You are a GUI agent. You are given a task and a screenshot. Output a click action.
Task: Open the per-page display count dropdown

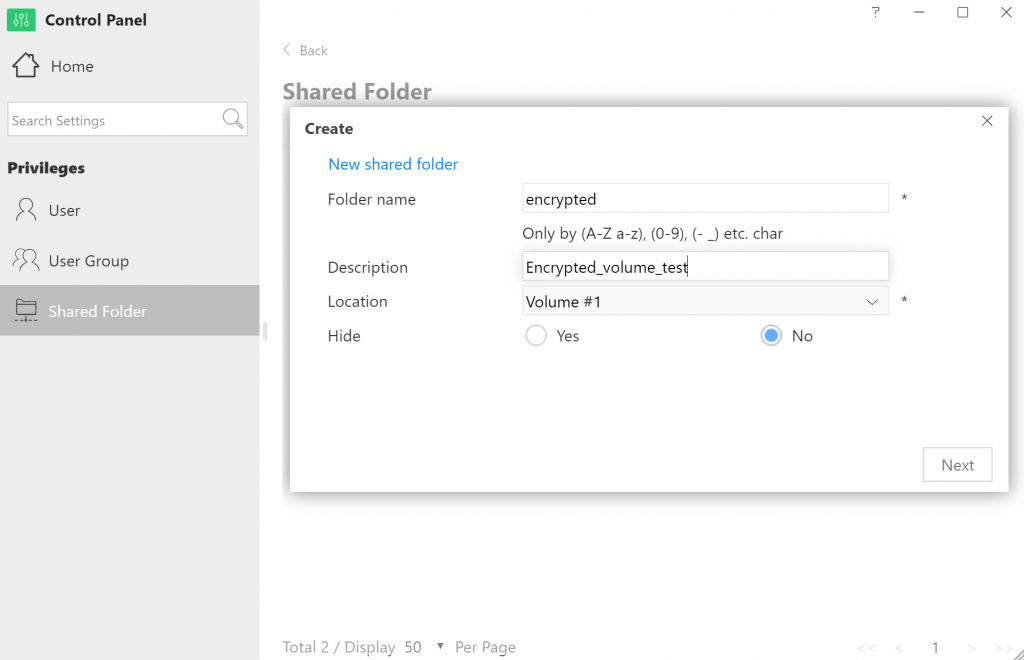point(440,647)
